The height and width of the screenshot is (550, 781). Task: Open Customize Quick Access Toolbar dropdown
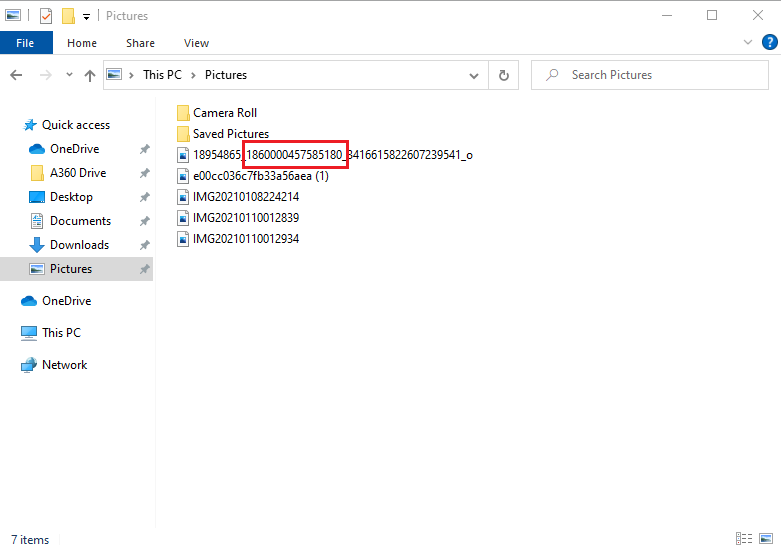(86, 17)
